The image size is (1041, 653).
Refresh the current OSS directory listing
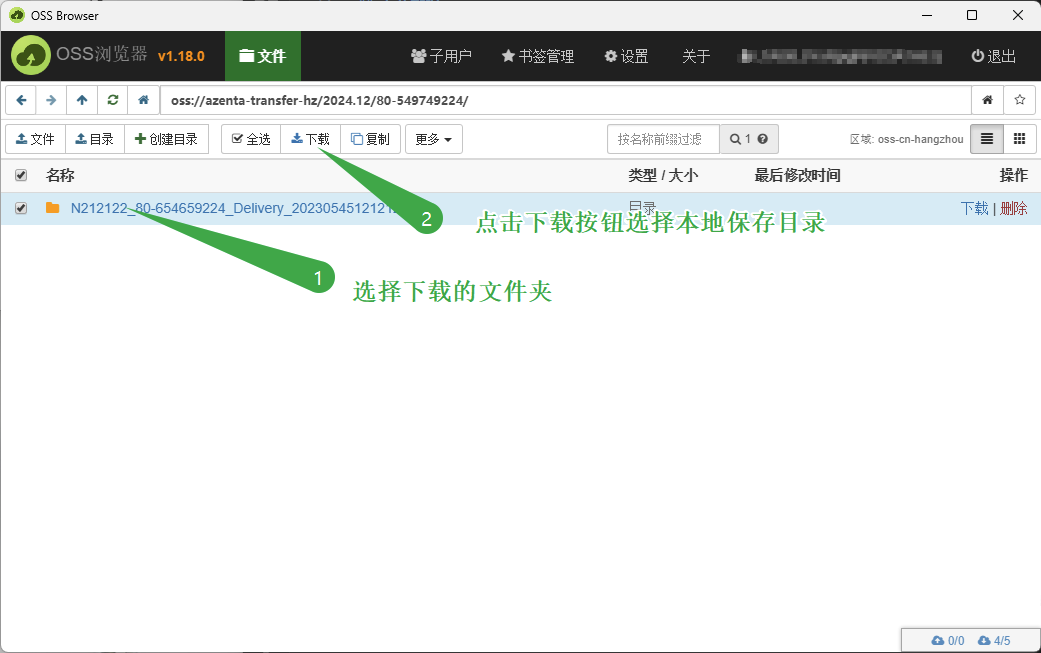pyautogui.click(x=112, y=100)
